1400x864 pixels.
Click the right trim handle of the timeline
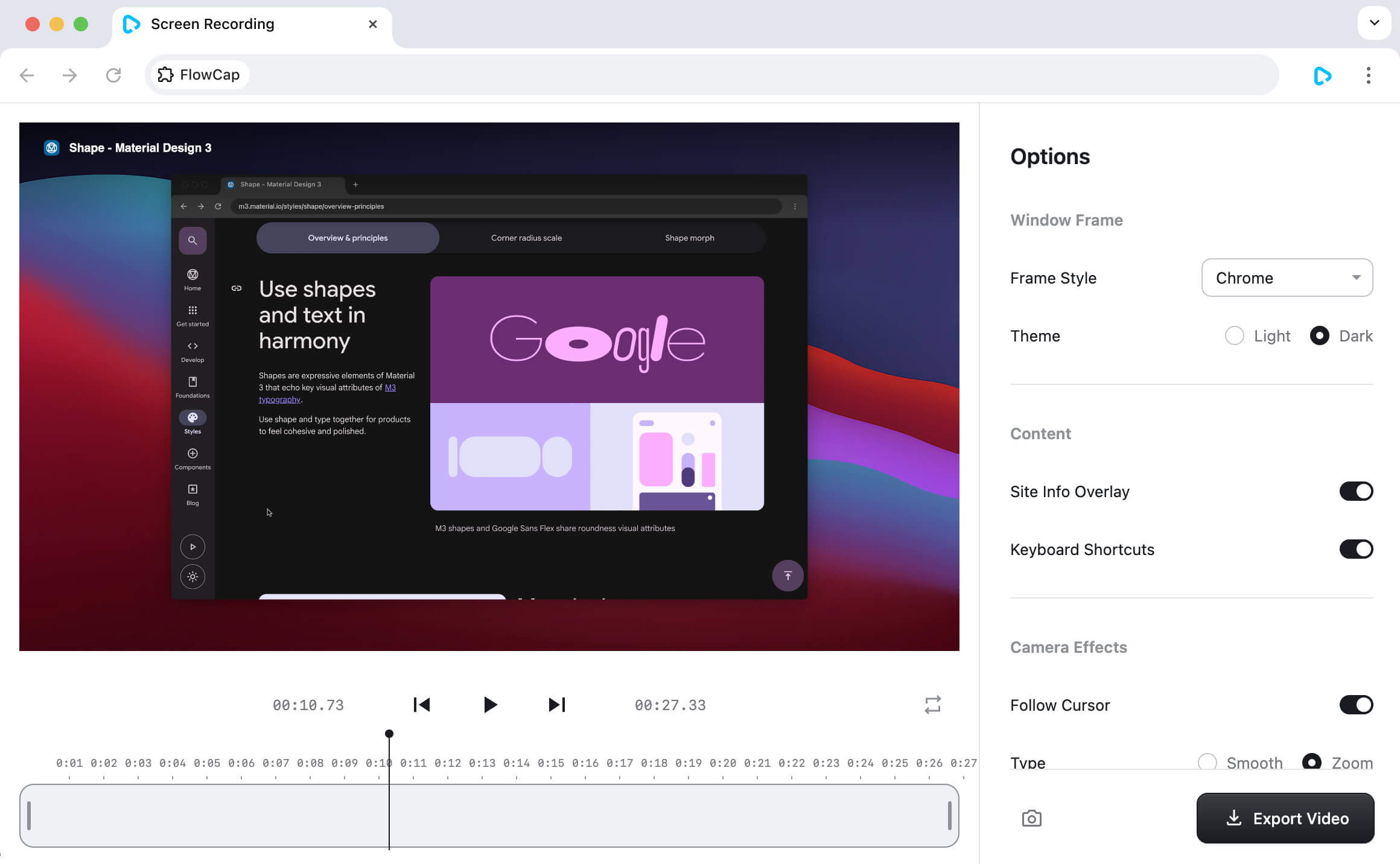[949, 816]
